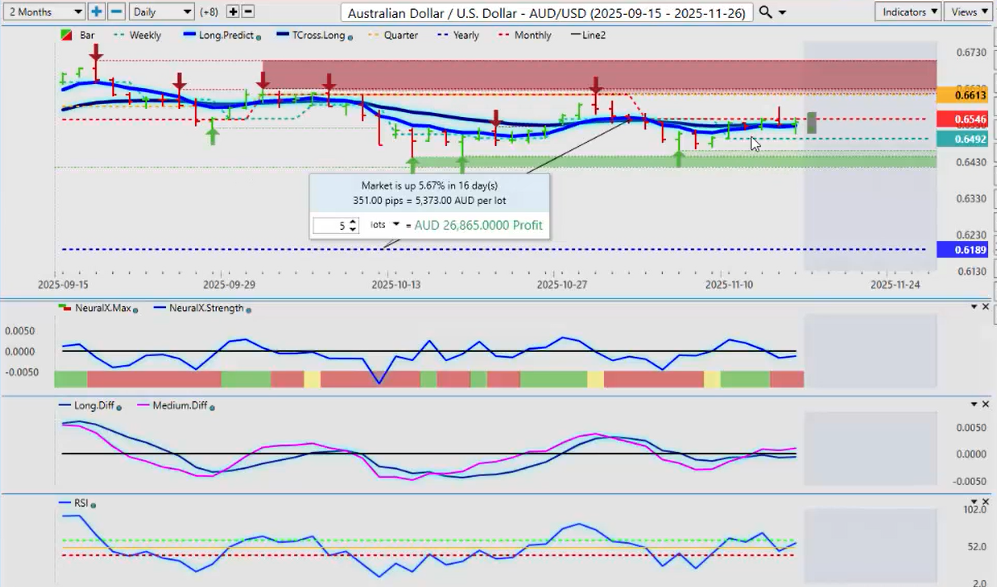Click the blue plus zoom-in button
Viewport: 997px width, 587px height.
point(96,12)
